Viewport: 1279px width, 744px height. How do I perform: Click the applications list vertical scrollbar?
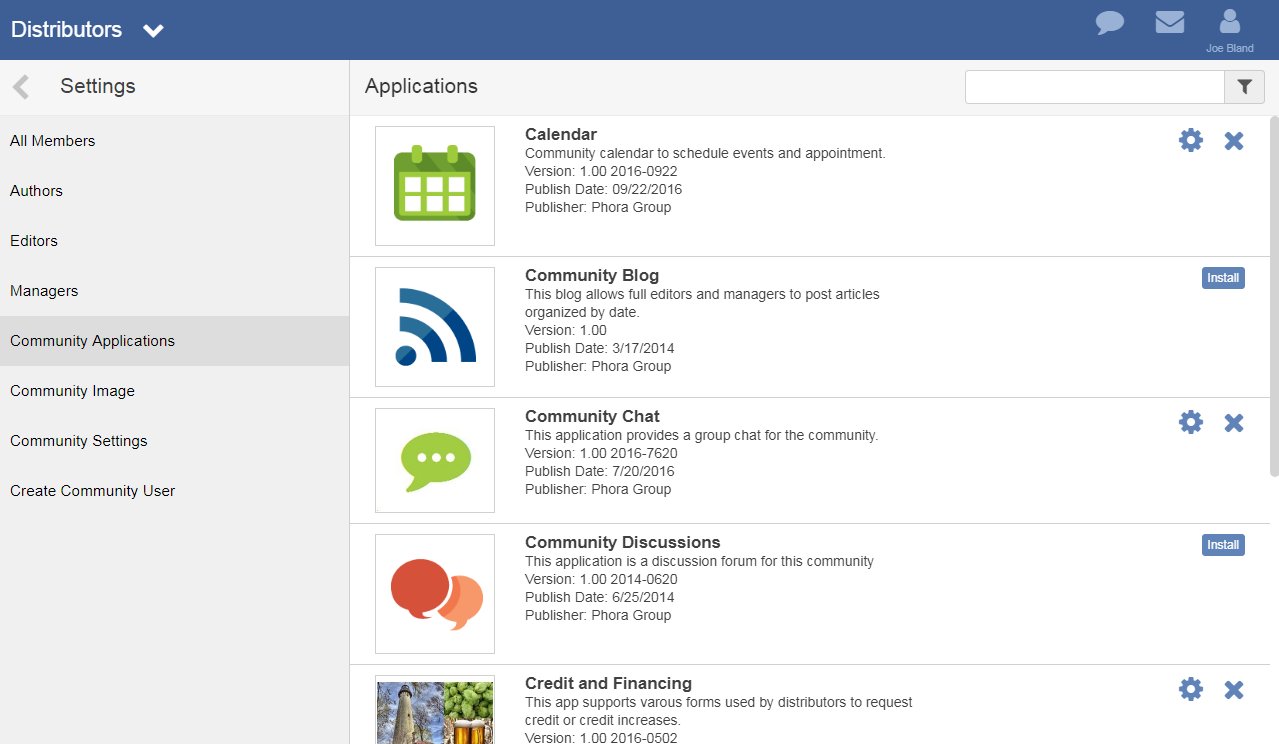pos(1274,296)
